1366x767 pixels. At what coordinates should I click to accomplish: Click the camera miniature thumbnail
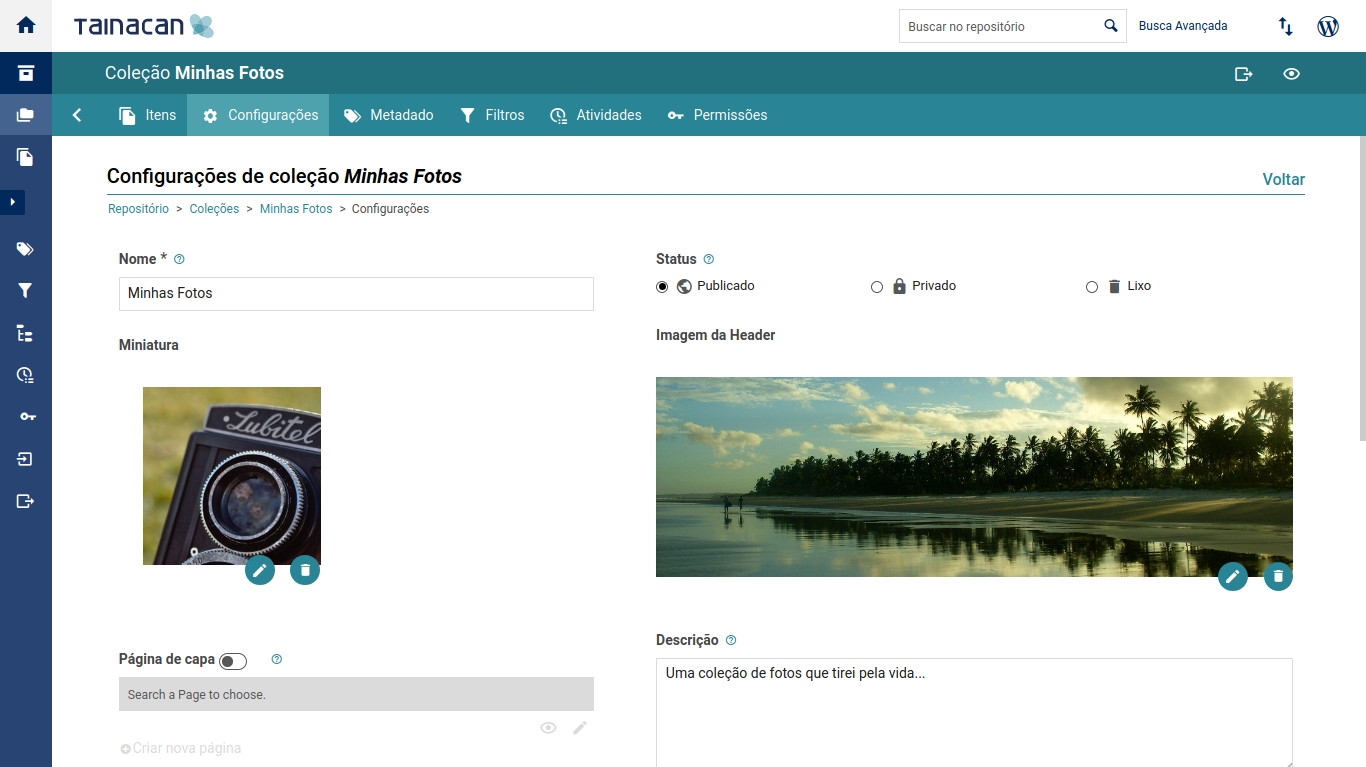point(232,476)
